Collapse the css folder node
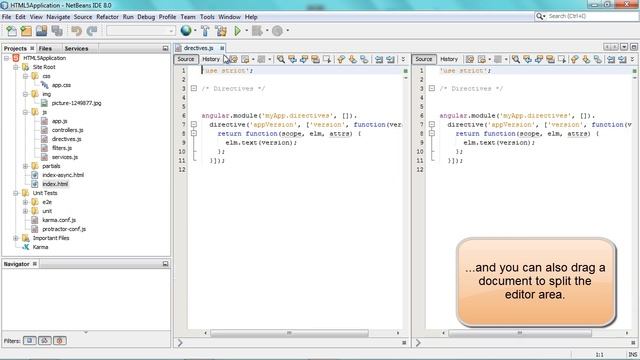The width and height of the screenshot is (640, 360). click(25, 76)
